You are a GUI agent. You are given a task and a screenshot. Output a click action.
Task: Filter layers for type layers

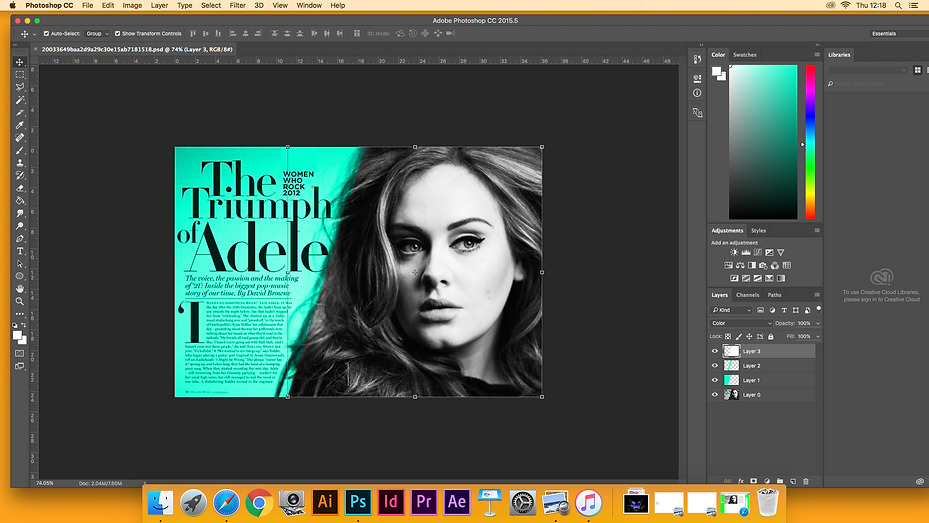tap(784, 310)
